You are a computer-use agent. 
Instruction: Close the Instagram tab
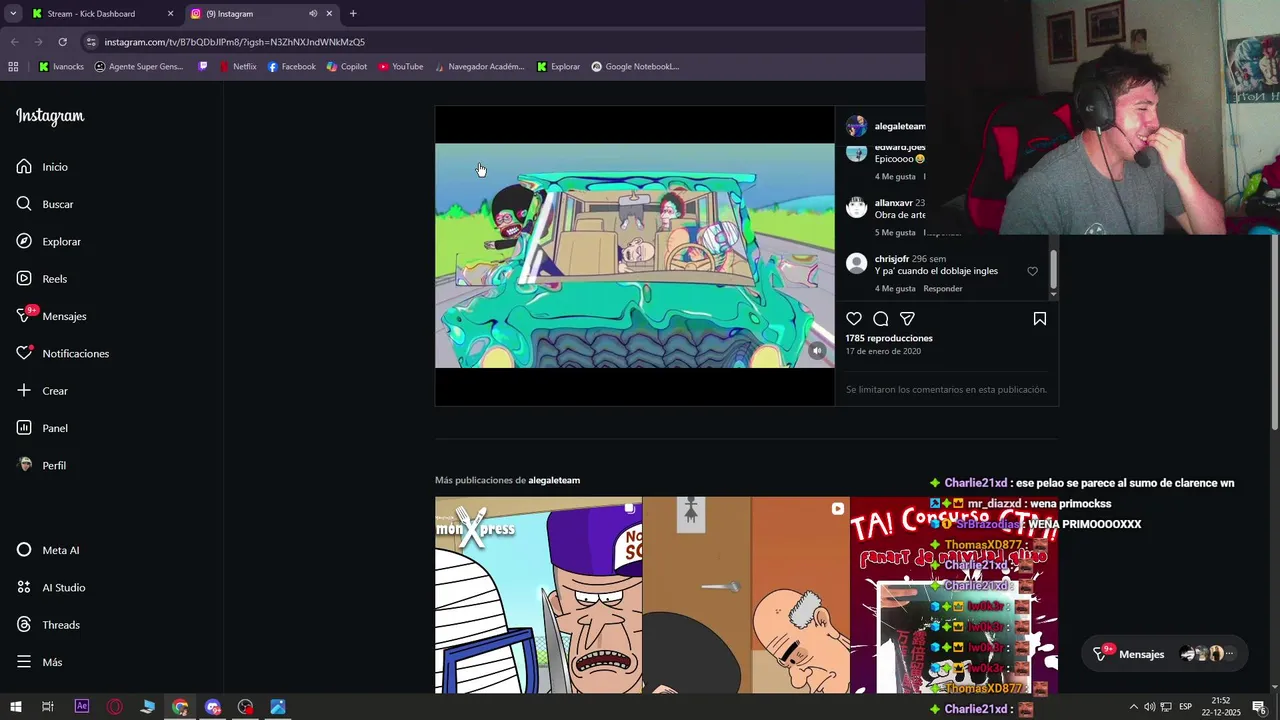[x=329, y=14]
